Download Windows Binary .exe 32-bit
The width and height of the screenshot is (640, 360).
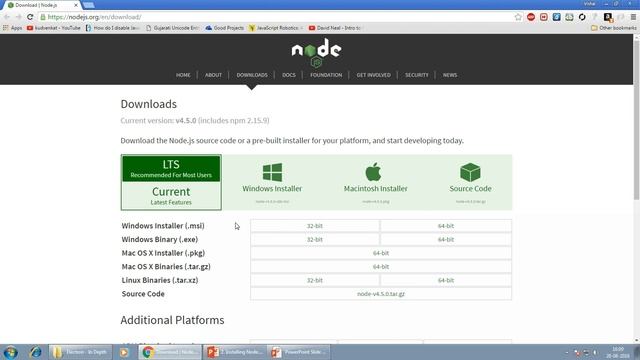[x=315, y=240]
